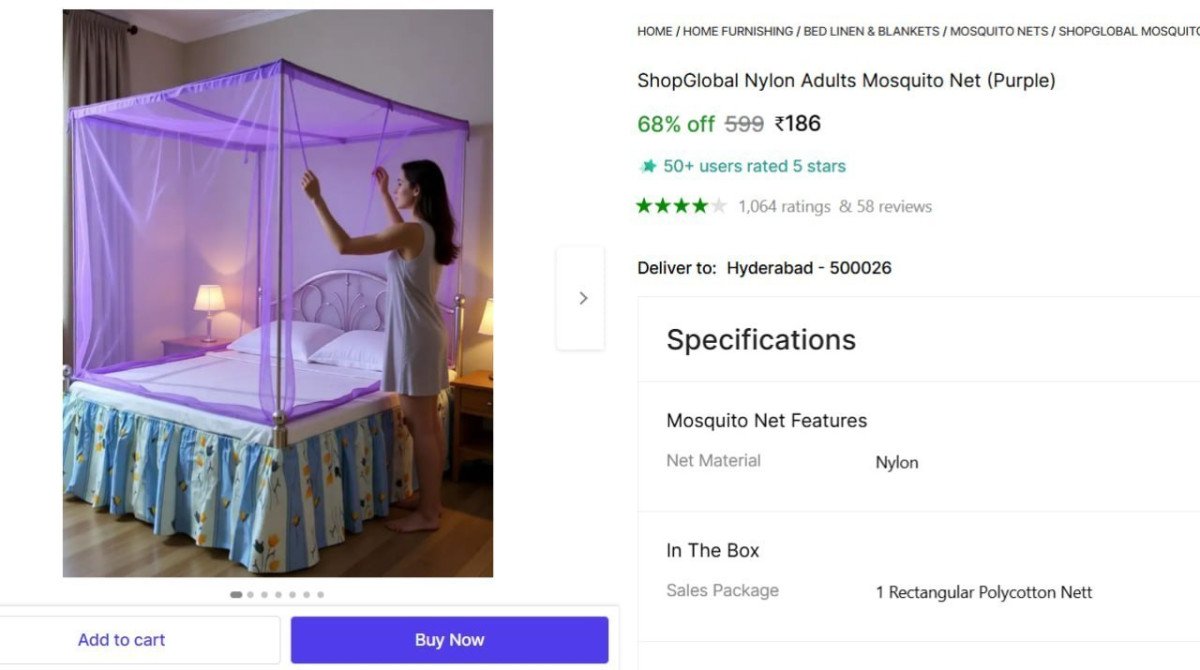Screen dimensions: 1200x670
Task: Select the first filled rating star
Action: pos(644,206)
